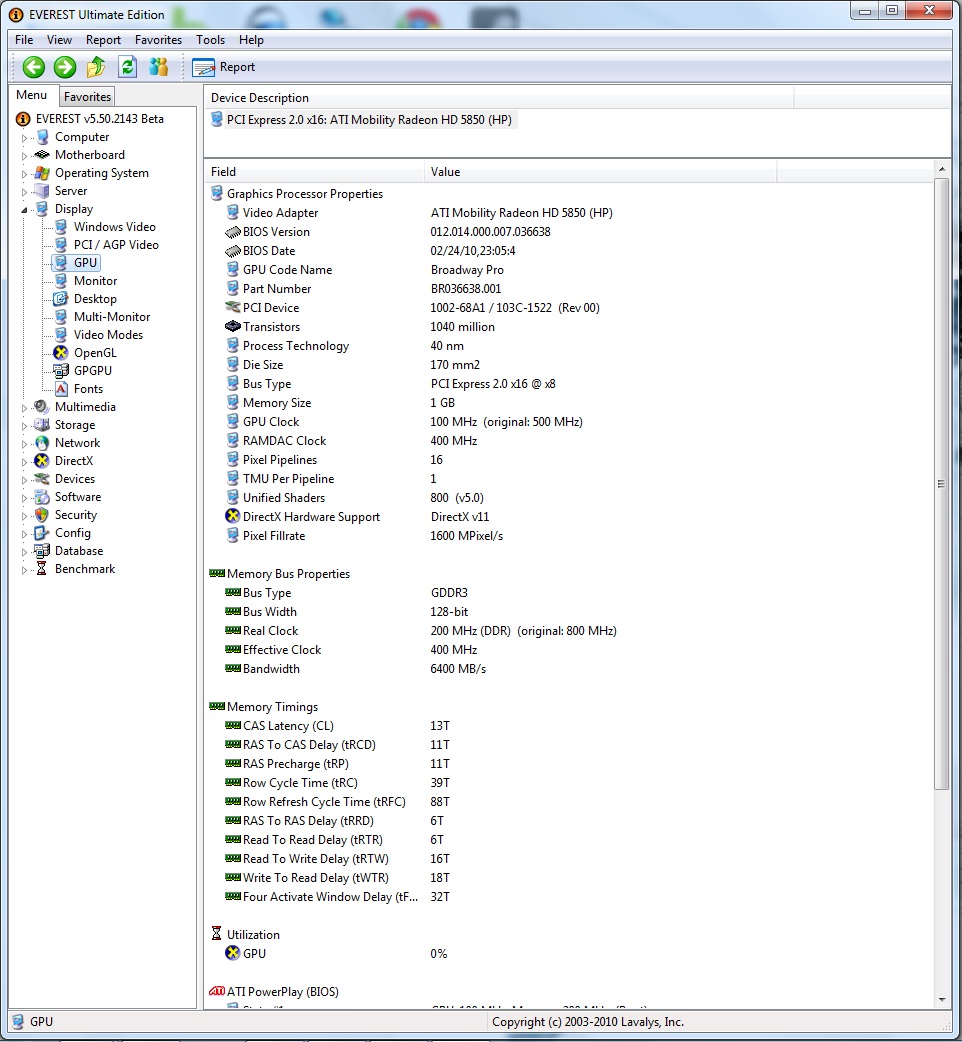The height and width of the screenshot is (1042, 962).
Task: Click the Monitor icon in Display tree
Action: (x=60, y=280)
